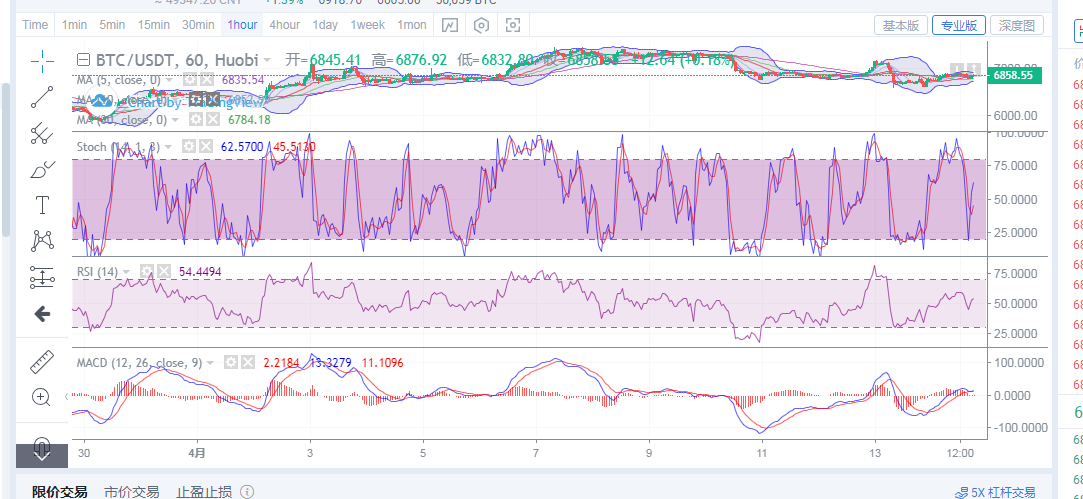
Task: Open Stoch indicator settings gear
Action: 188,147
